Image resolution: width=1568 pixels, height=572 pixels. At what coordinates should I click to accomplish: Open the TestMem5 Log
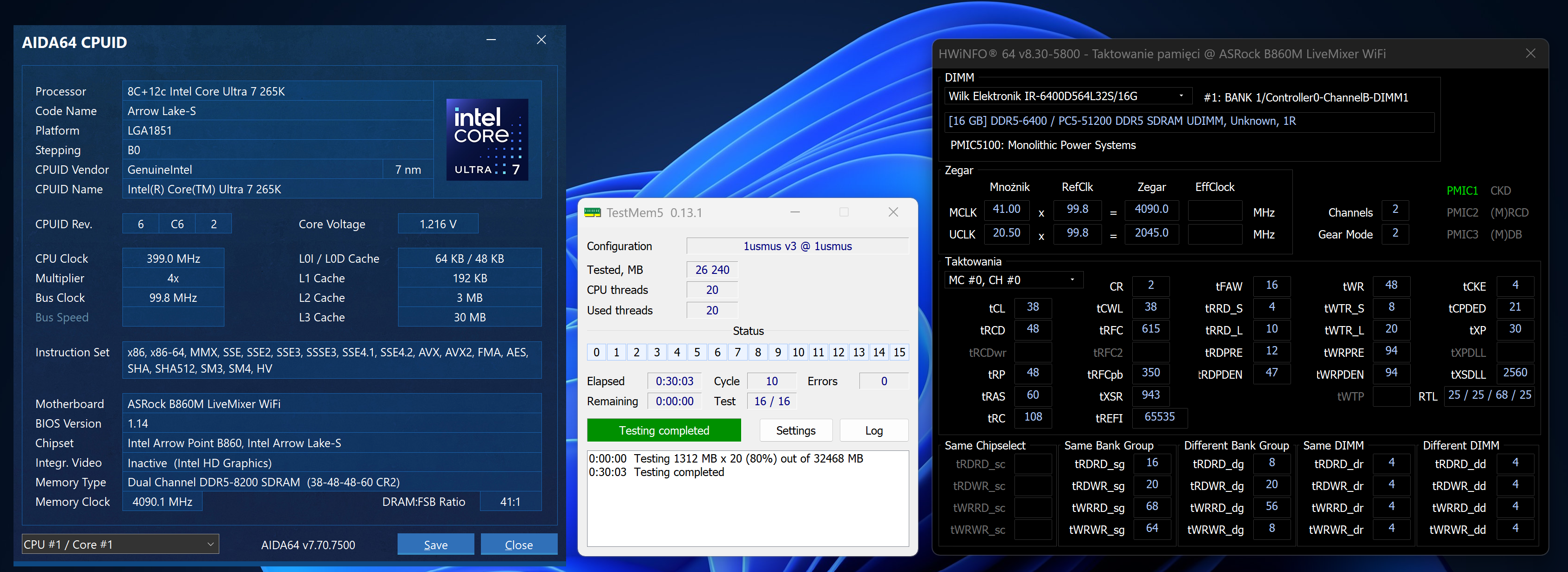point(873,431)
